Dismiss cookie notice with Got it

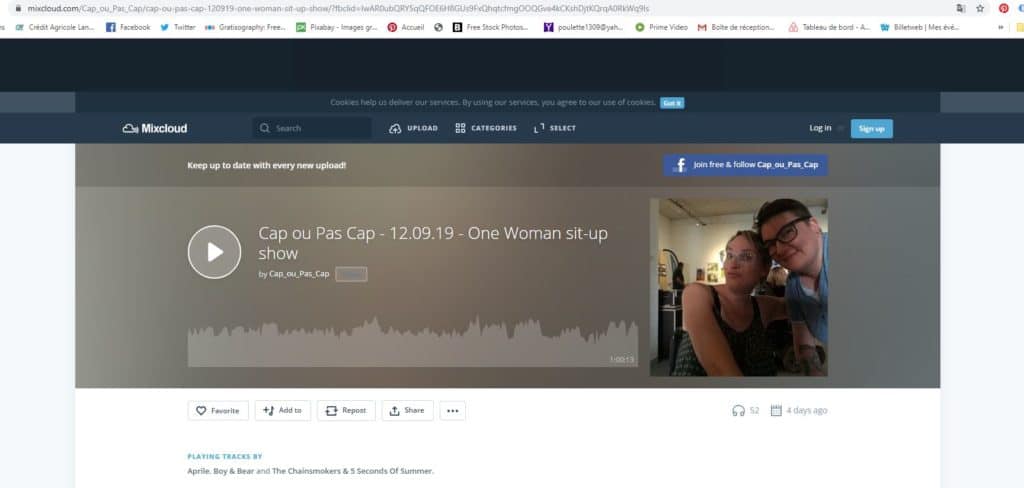(x=672, y=102)
